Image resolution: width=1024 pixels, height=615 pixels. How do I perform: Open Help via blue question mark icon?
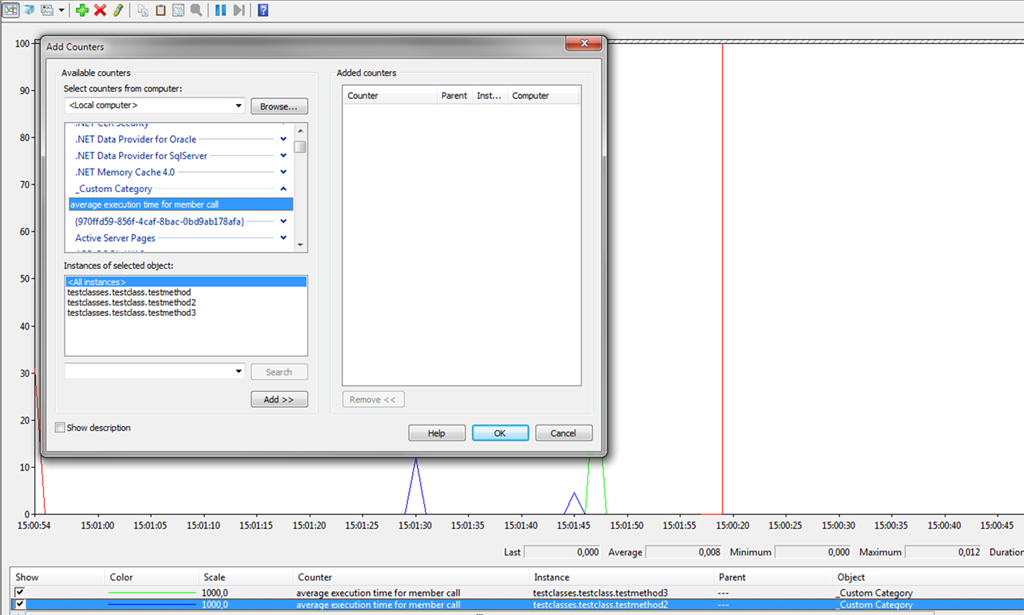coord(263,10)
